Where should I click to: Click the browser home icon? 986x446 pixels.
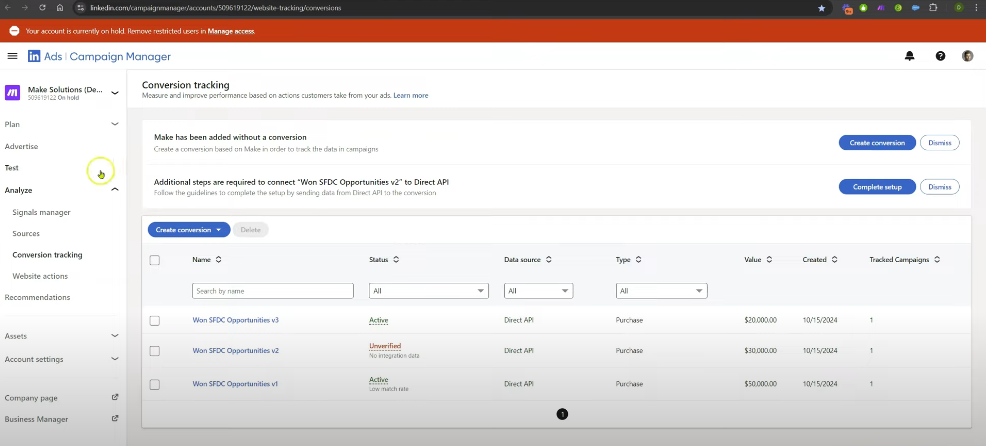[60, 8]
